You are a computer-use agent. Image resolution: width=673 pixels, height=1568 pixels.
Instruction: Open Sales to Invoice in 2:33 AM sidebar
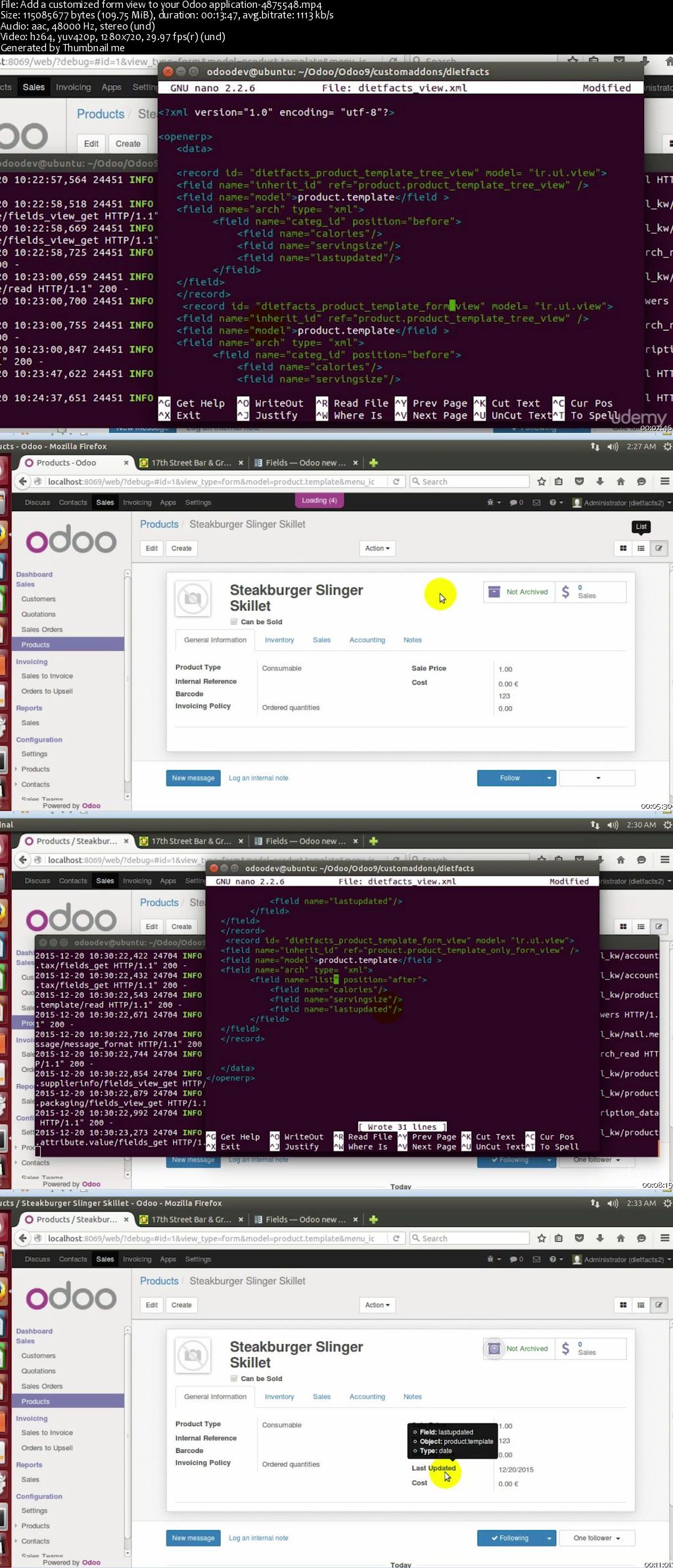[47, 1433]
